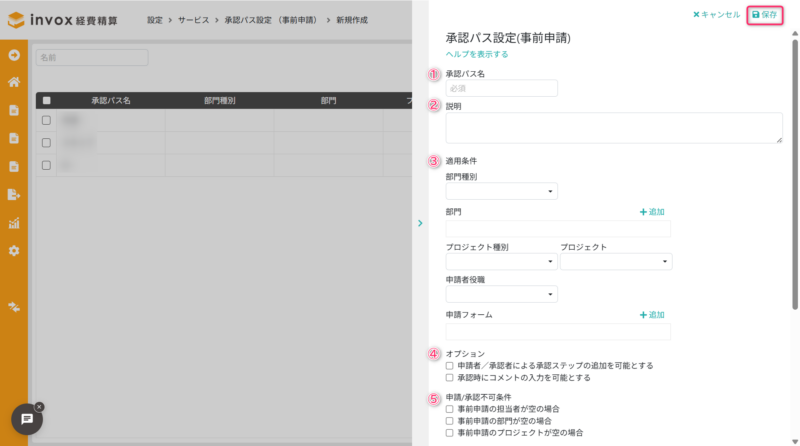
Task: Click 追加 next to 申請フォーム
Action: point(652,315)
